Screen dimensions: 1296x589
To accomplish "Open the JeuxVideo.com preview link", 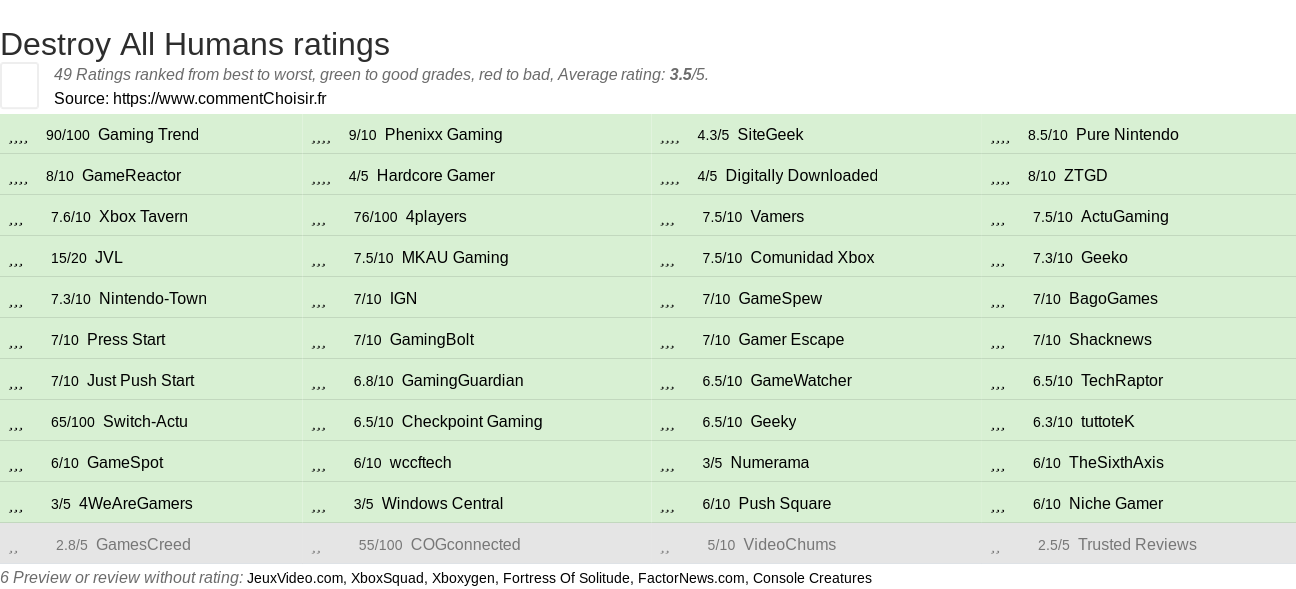I will pos(294,578).
